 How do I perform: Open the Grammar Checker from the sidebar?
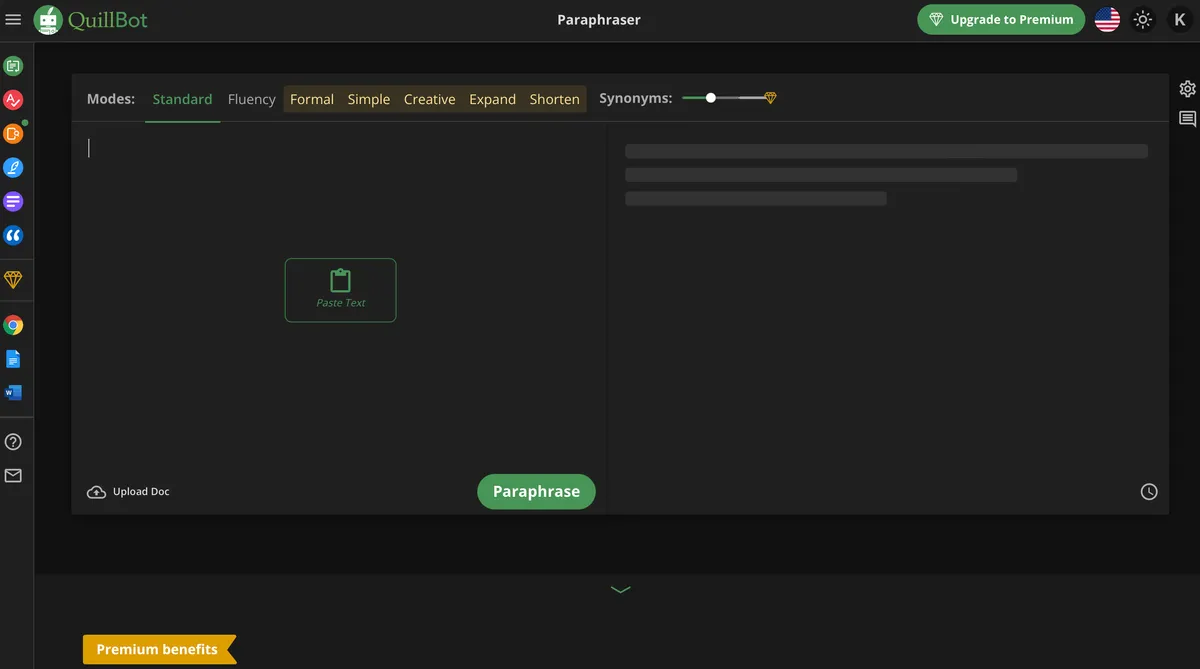[x=14, y=99]
